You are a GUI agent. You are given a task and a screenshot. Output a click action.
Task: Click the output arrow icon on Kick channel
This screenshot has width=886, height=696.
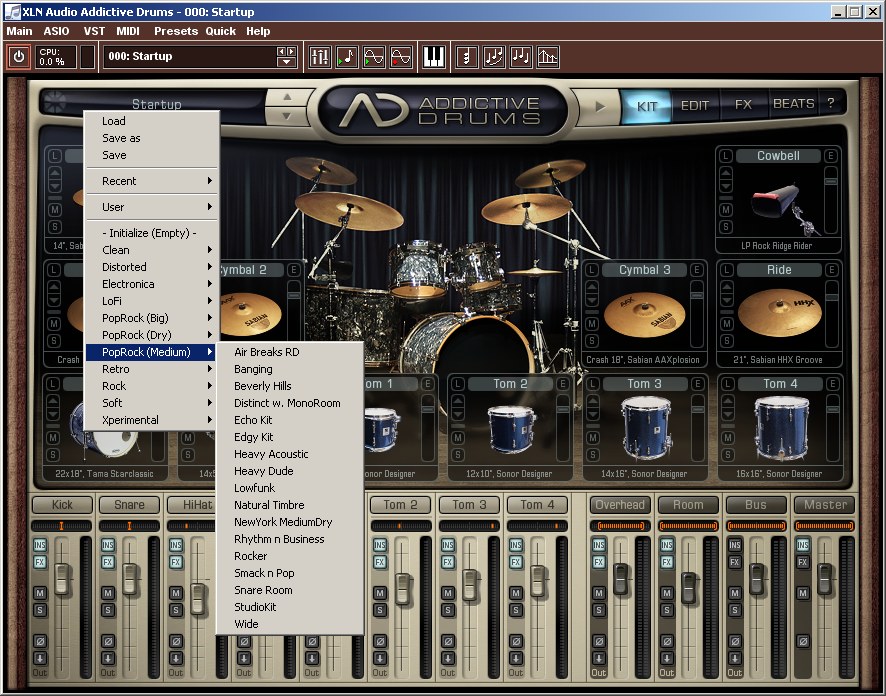click(x=40, y=658)
